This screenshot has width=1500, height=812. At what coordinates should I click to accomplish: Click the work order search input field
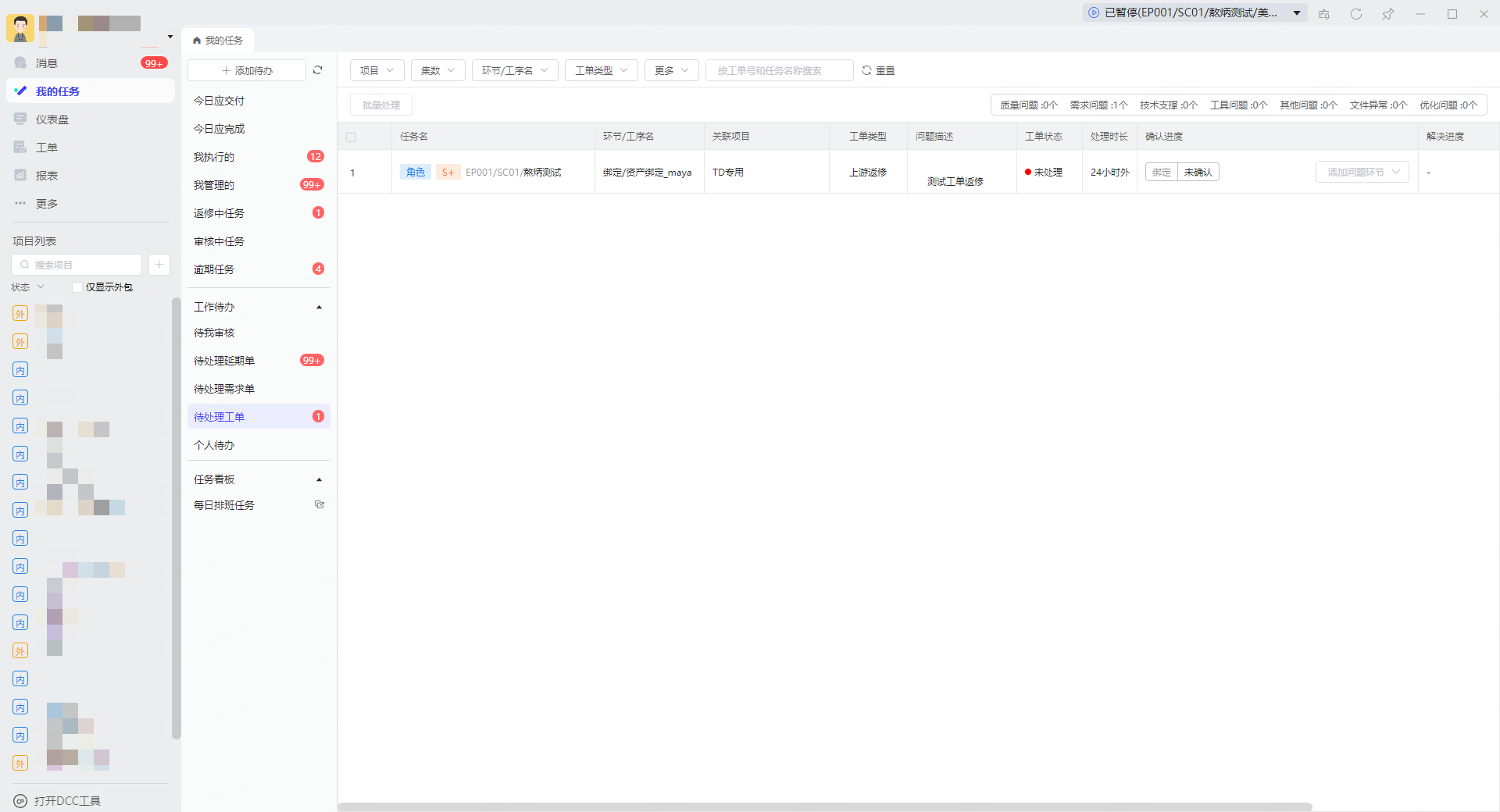[778, 70]
